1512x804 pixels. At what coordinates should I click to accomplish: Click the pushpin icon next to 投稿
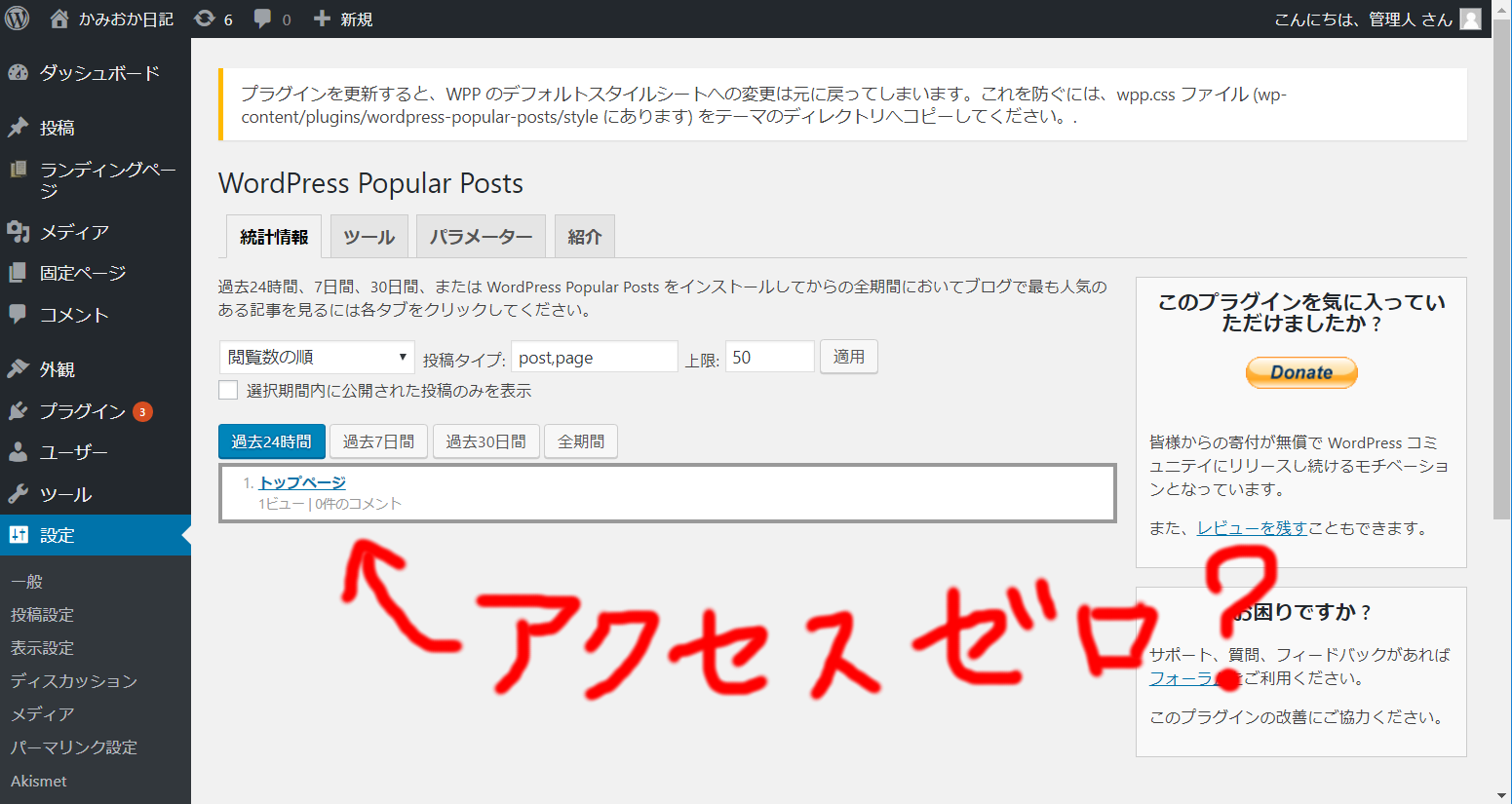18,128
